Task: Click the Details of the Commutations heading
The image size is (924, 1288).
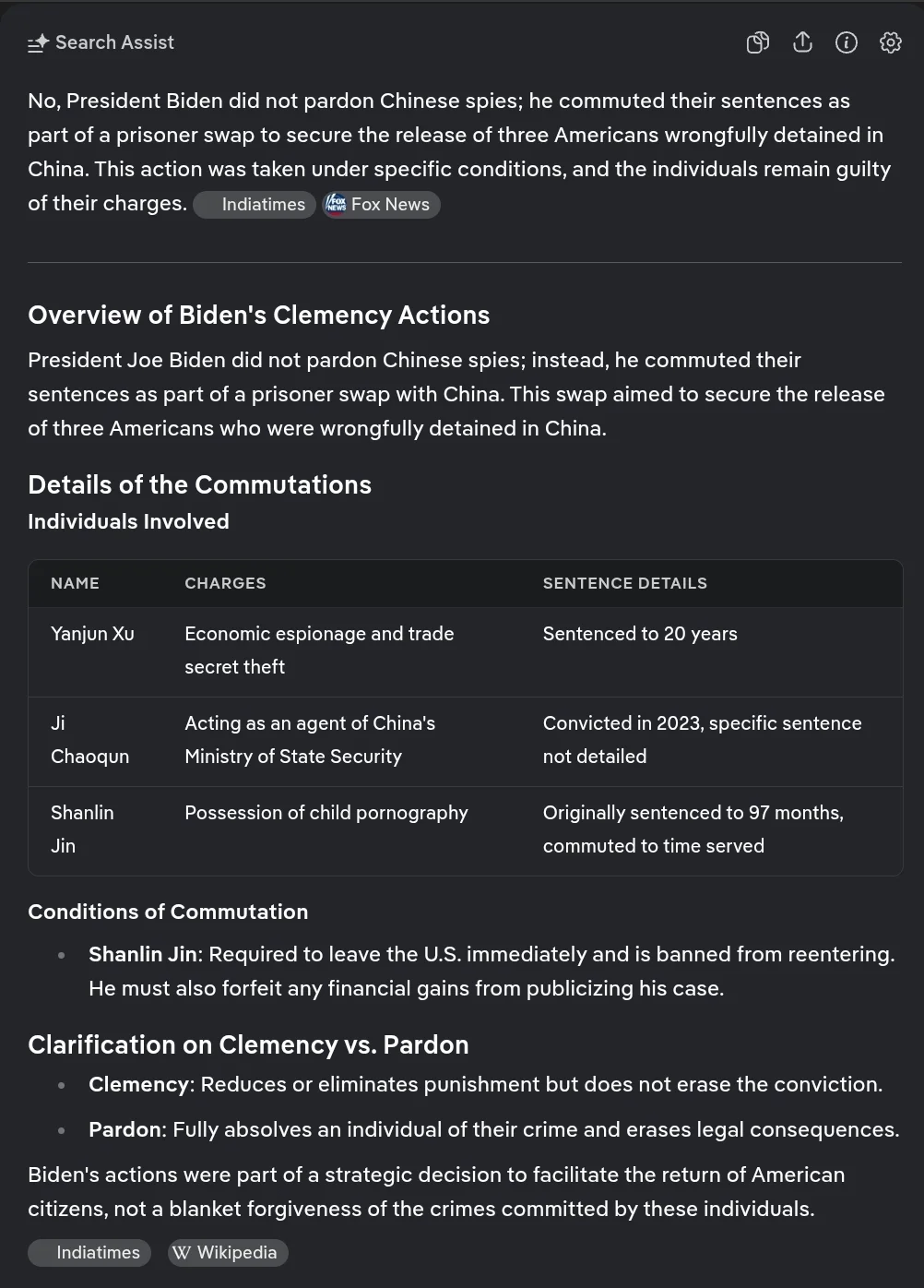Action: click(x=199, y=485)
